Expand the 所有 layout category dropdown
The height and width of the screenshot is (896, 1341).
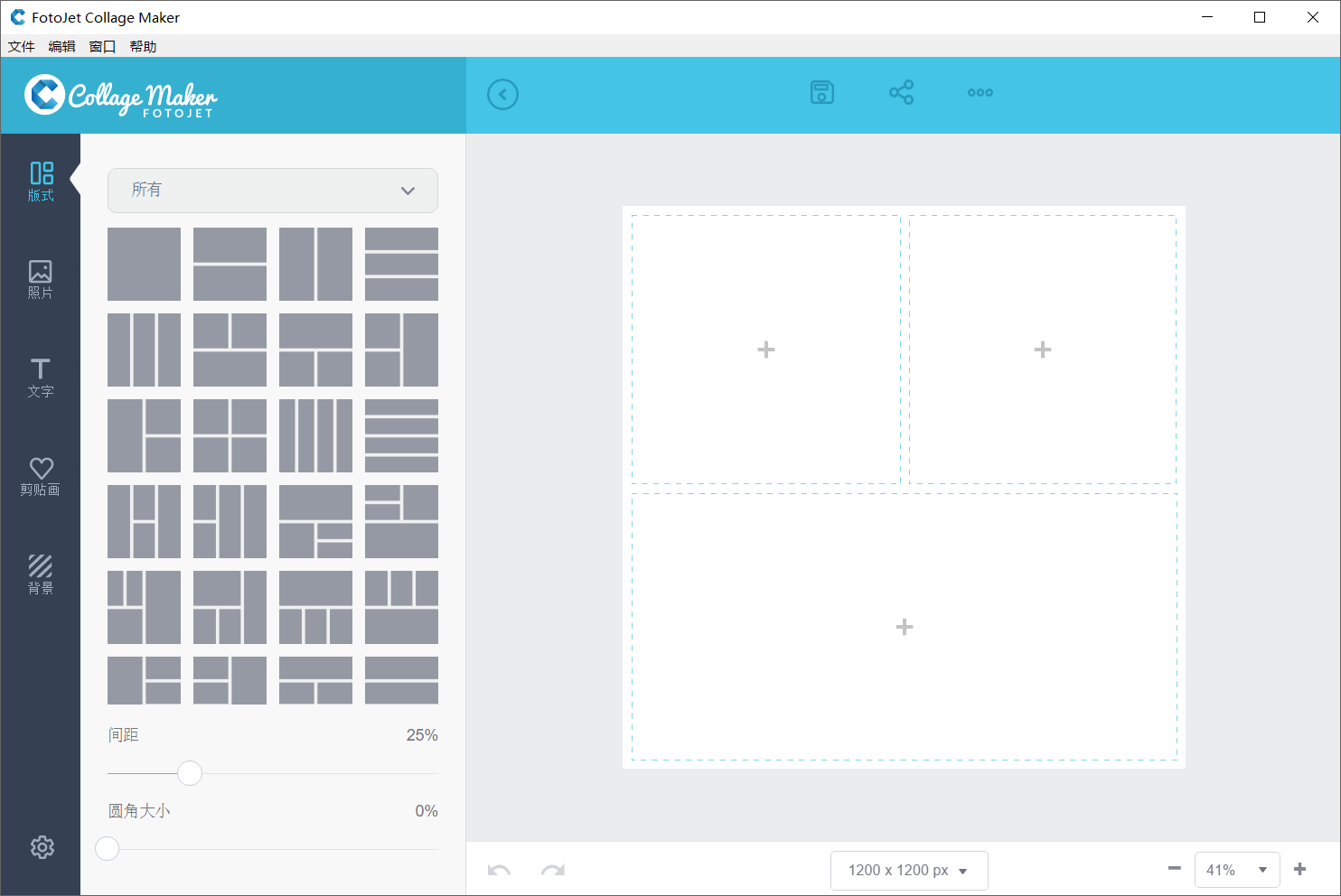coord(272,191)
